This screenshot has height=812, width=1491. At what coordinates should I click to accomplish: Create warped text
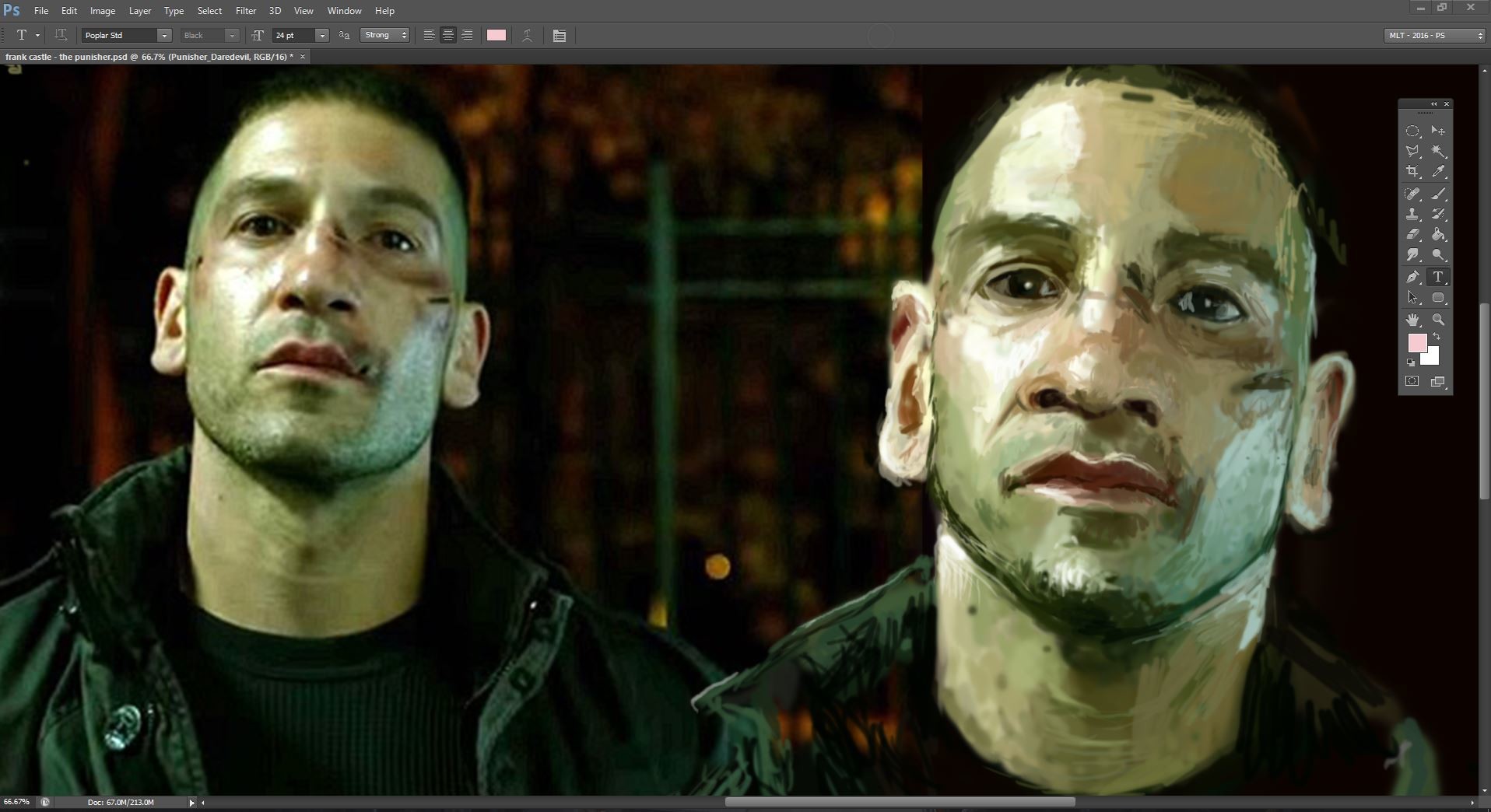pos(527,35)
